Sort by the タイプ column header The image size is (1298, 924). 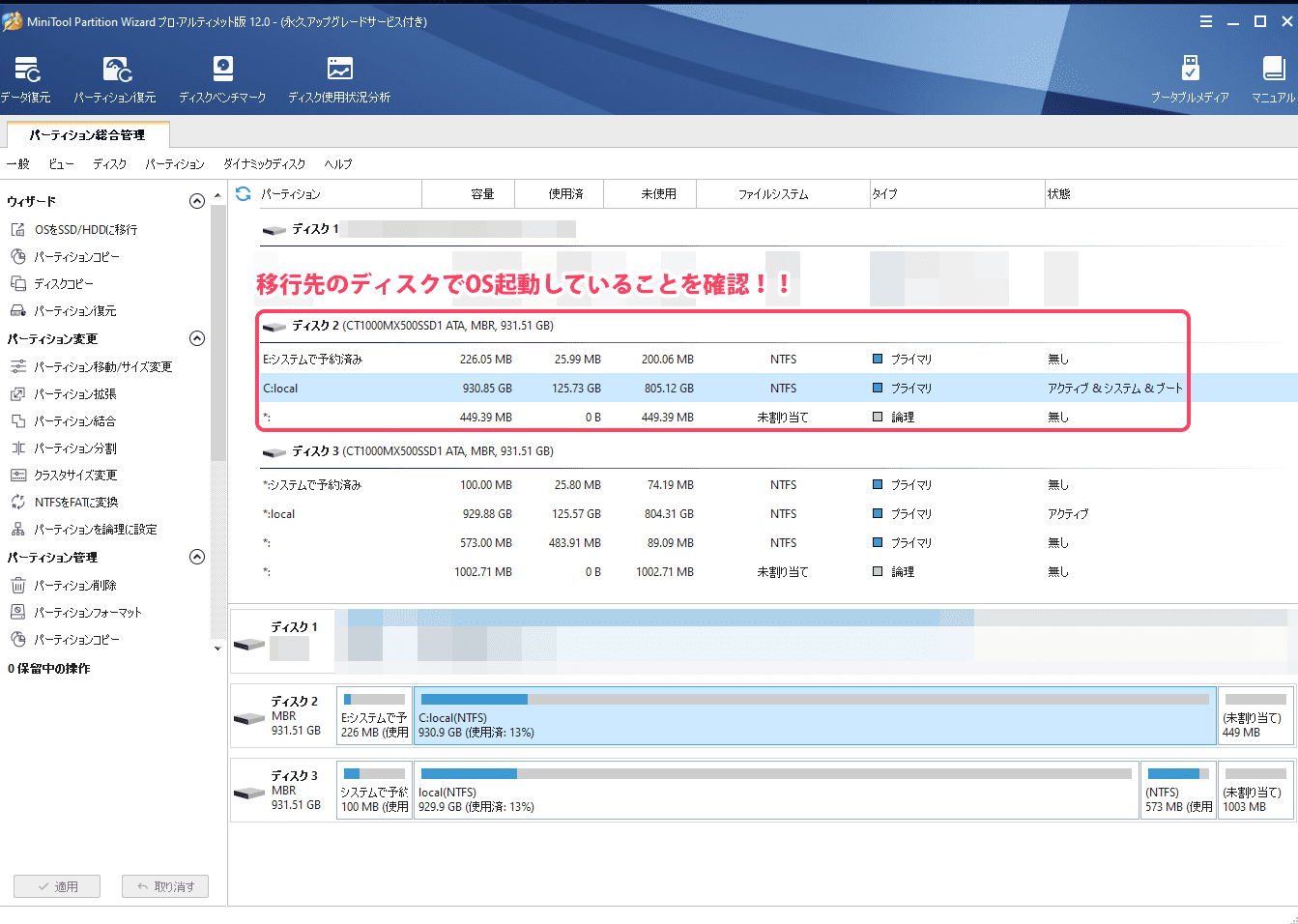[x=957, y=194]
